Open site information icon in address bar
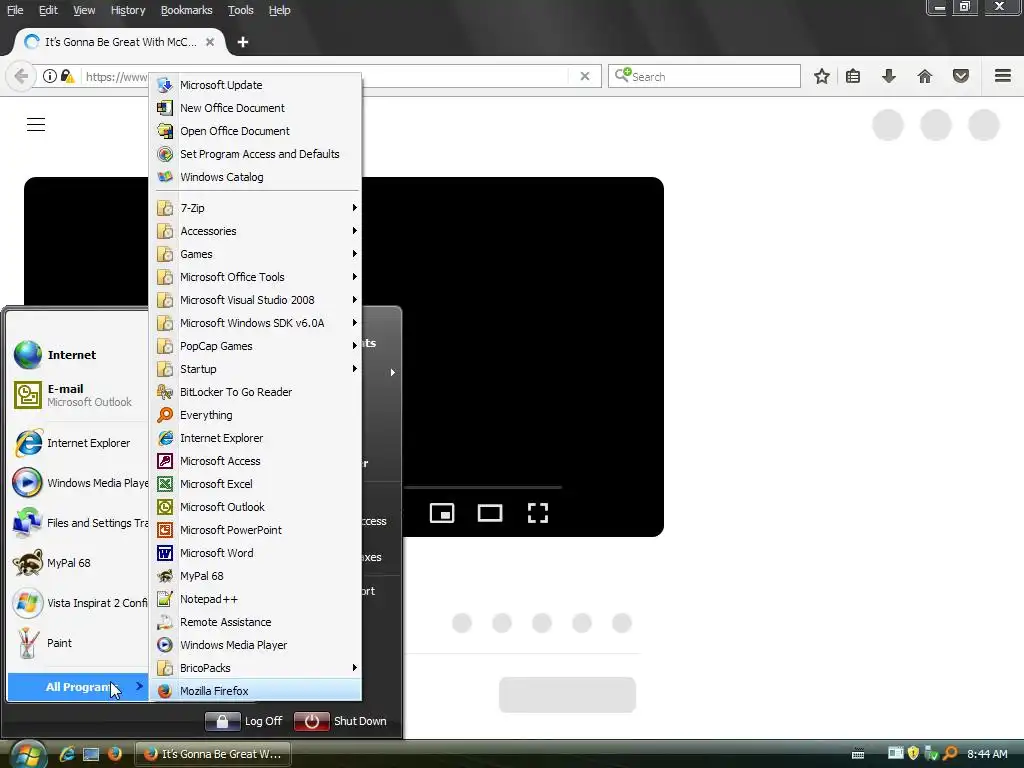The height and width of the screenshot is (768, 1024). tap(50, 76)
